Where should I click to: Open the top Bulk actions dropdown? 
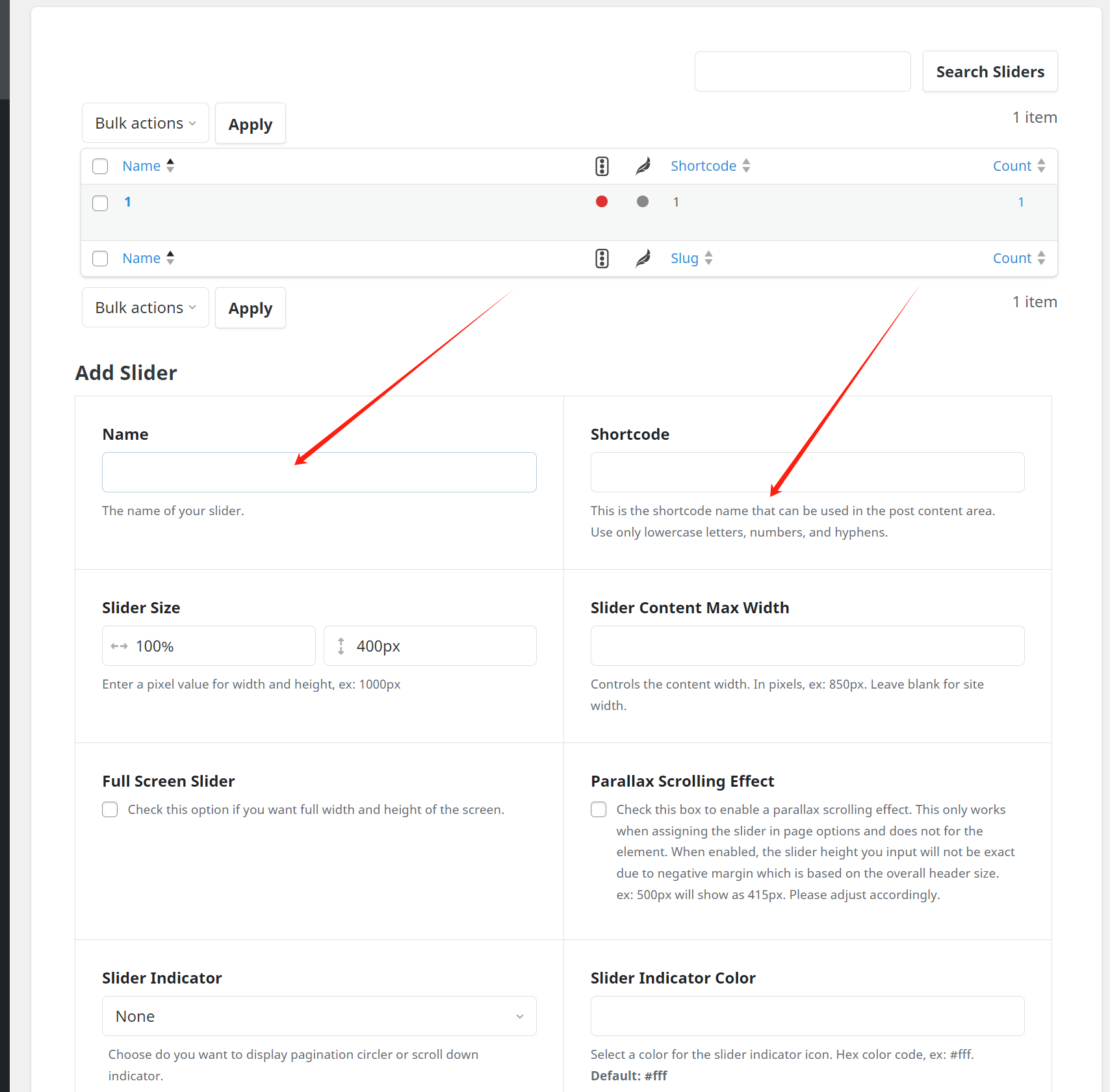click(145, 123)
